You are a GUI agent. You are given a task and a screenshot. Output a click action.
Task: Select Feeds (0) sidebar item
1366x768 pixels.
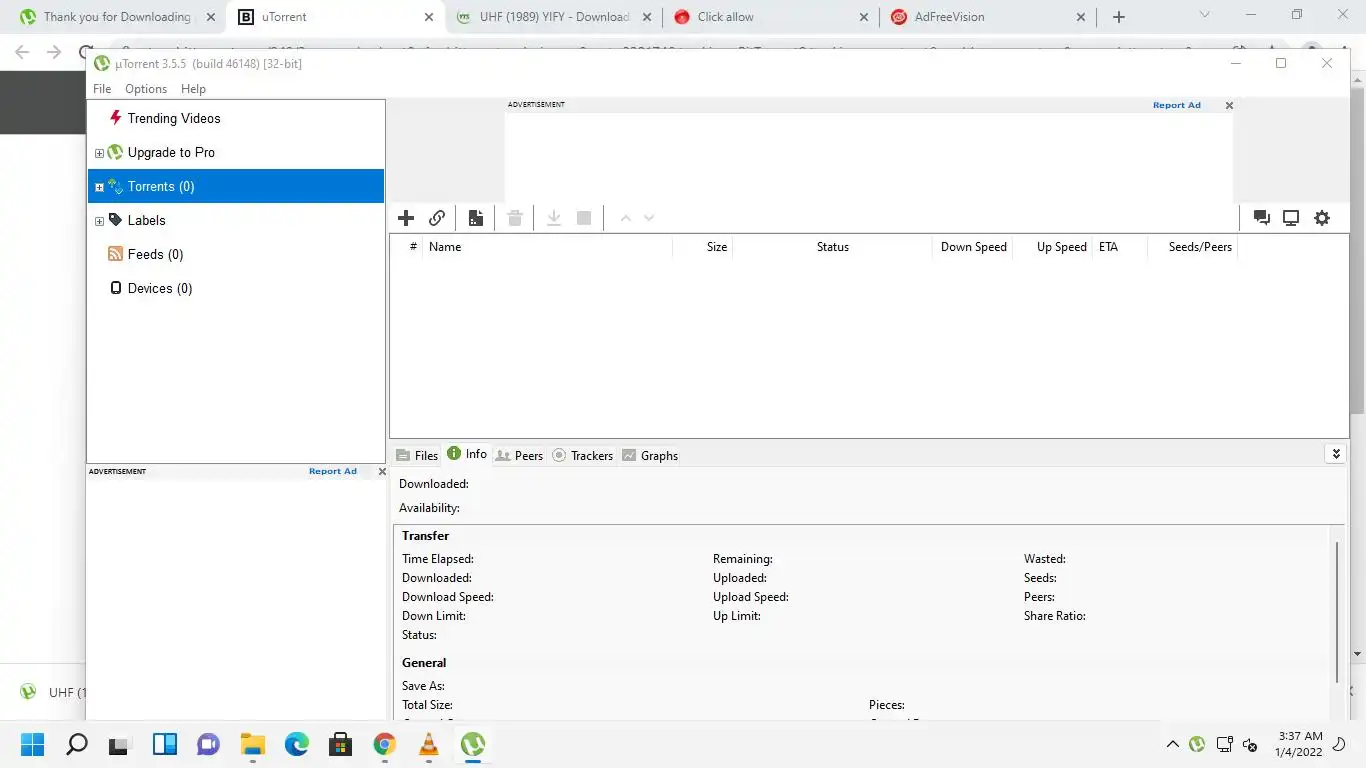(x=156, y=254)
